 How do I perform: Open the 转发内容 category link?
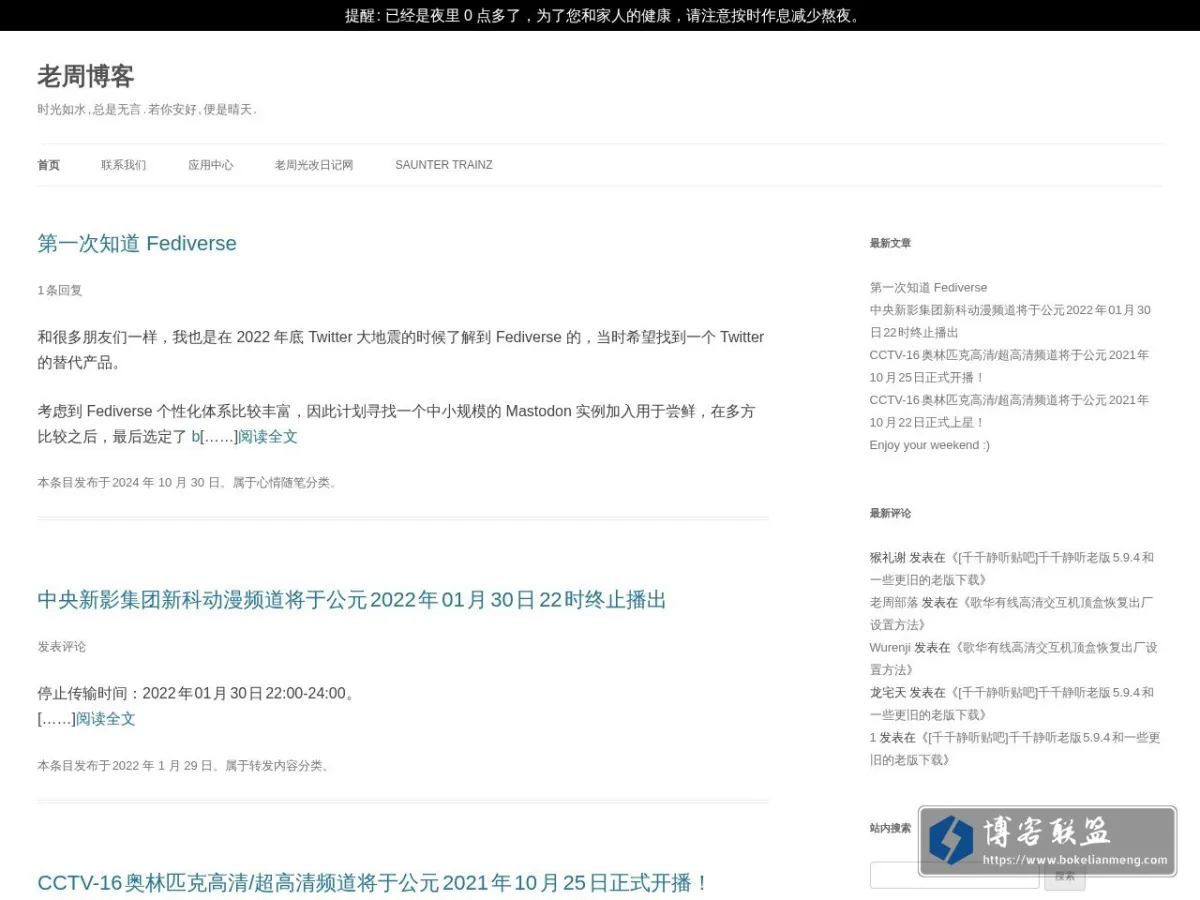273,765
